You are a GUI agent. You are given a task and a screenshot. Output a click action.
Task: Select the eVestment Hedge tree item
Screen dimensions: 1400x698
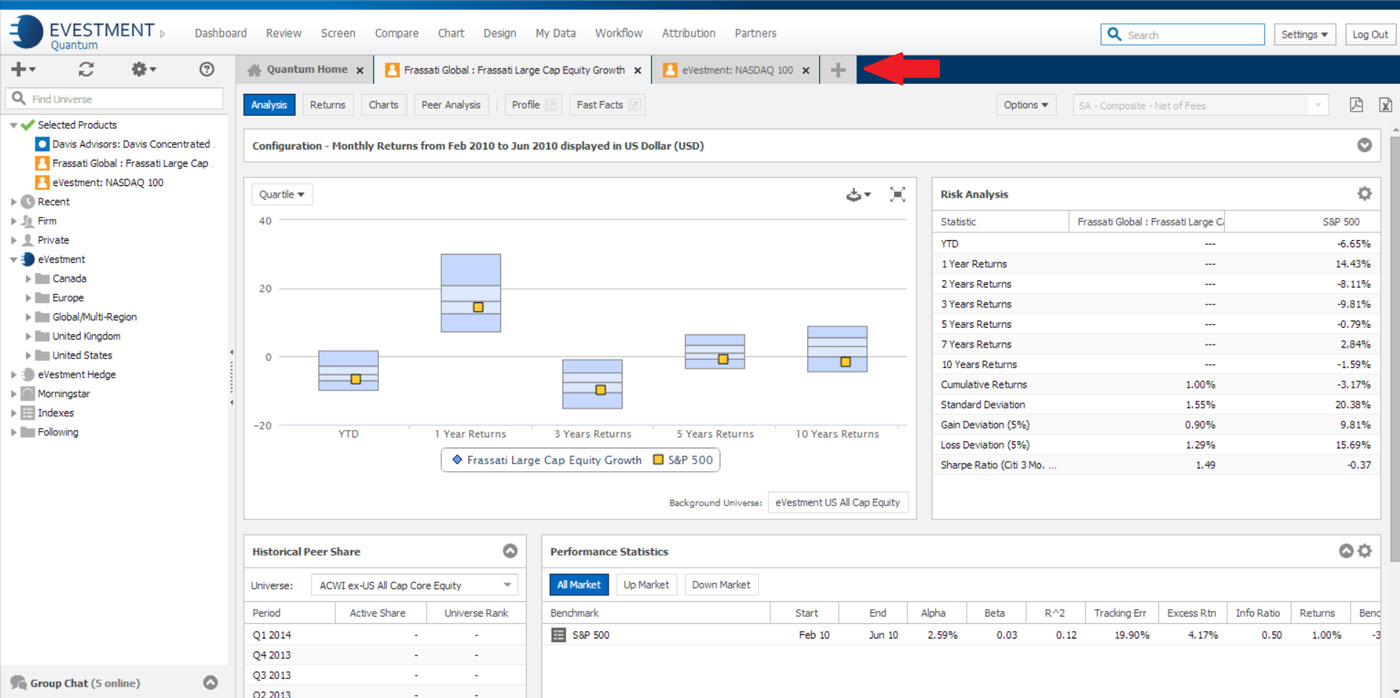click(x=69, y=375)
